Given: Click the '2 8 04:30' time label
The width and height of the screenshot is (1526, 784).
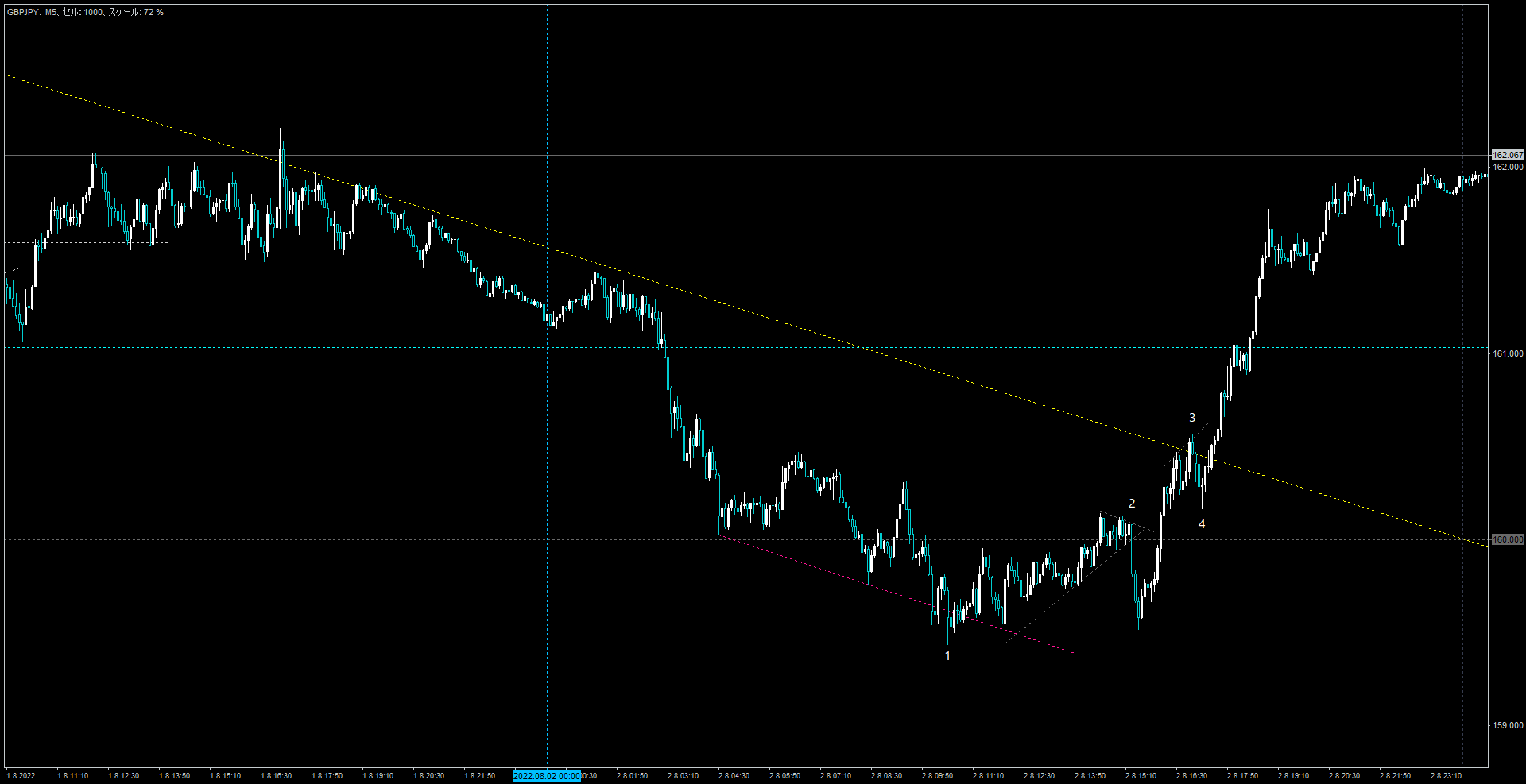Looking at the screenshot, I should coord(734,776).
